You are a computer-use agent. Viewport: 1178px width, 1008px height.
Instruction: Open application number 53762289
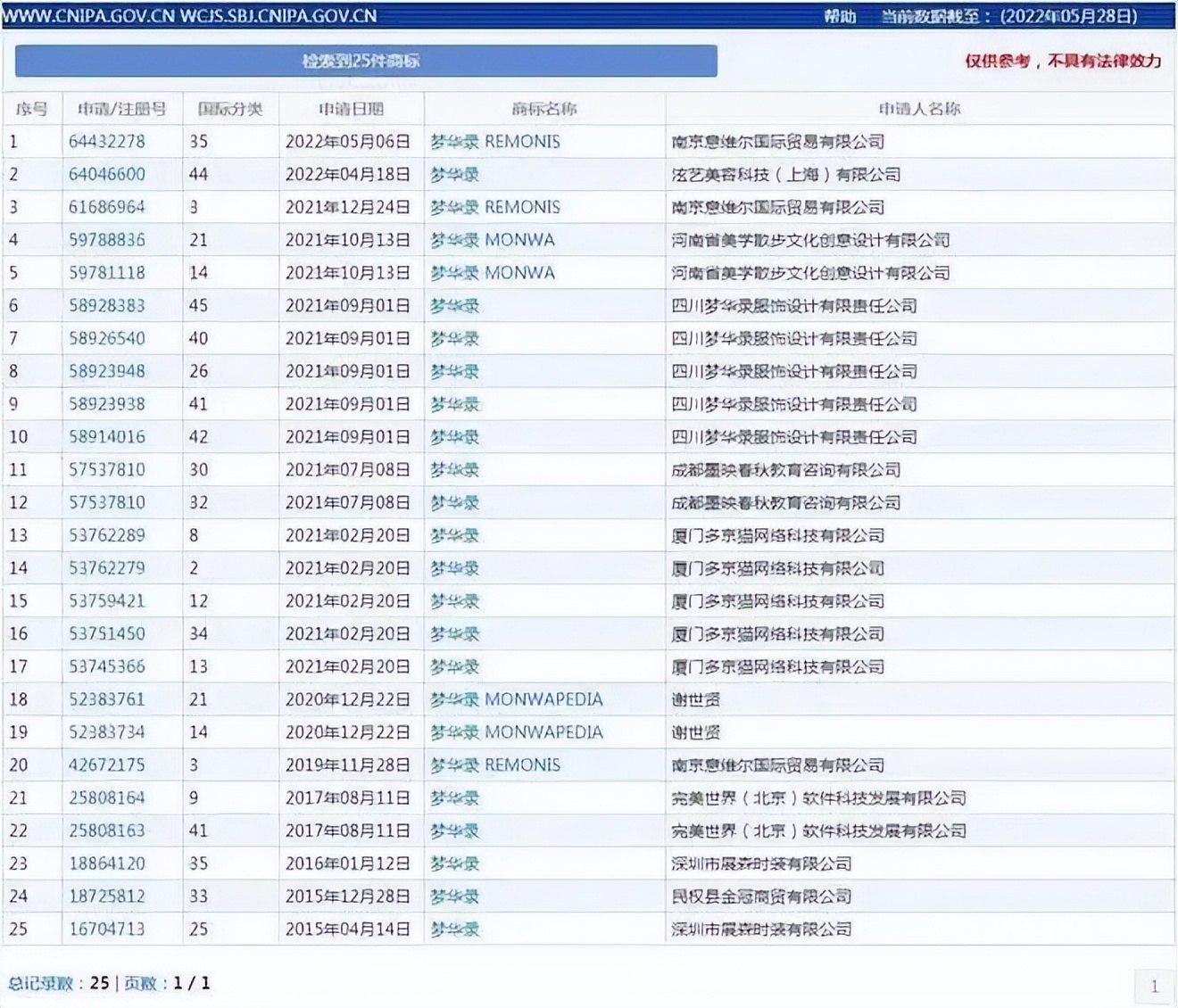pos(106,535)
